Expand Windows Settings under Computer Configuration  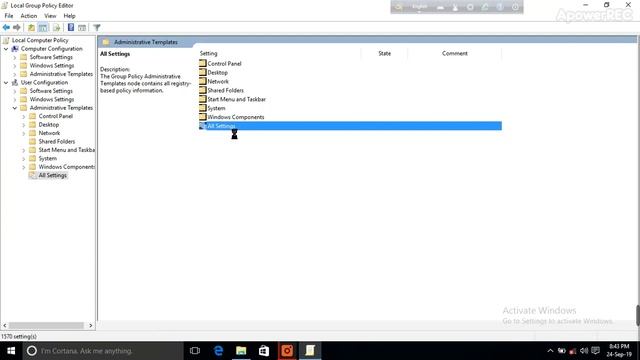pyautogui.click(x=15, y=66)
